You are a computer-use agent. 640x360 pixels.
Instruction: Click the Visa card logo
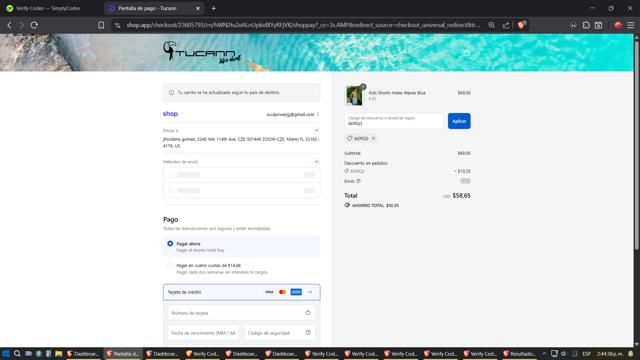pos(269,292)
